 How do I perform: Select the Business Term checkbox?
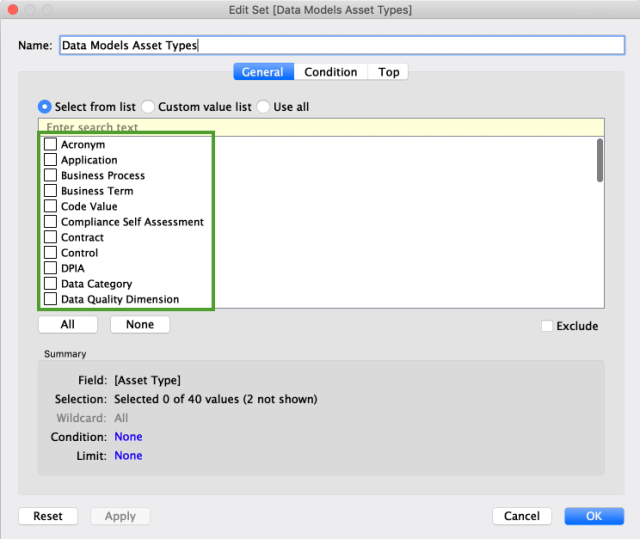coord(51,191)
